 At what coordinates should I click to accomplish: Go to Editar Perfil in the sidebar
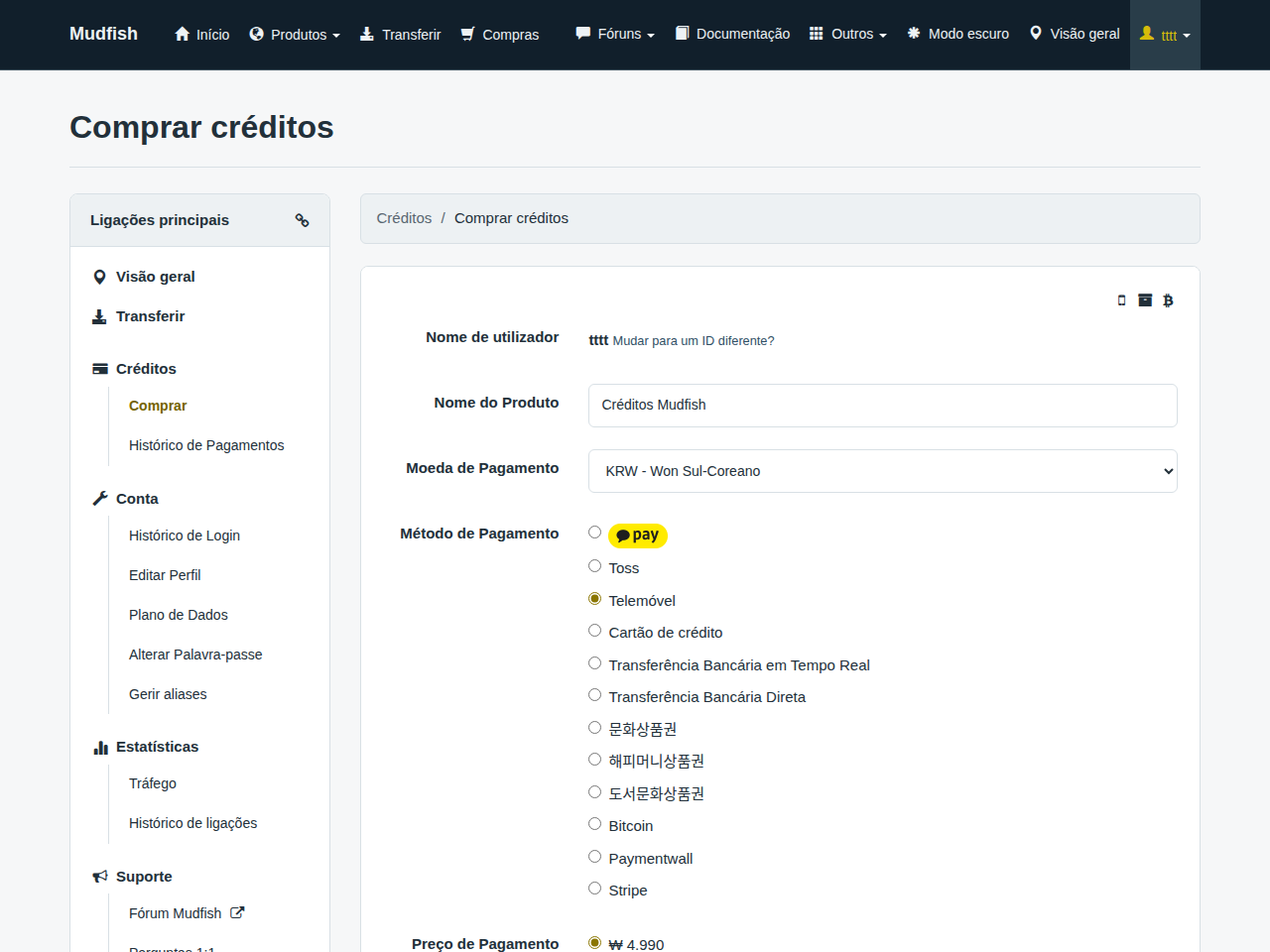pyautogui.click(x=165, y=575)
